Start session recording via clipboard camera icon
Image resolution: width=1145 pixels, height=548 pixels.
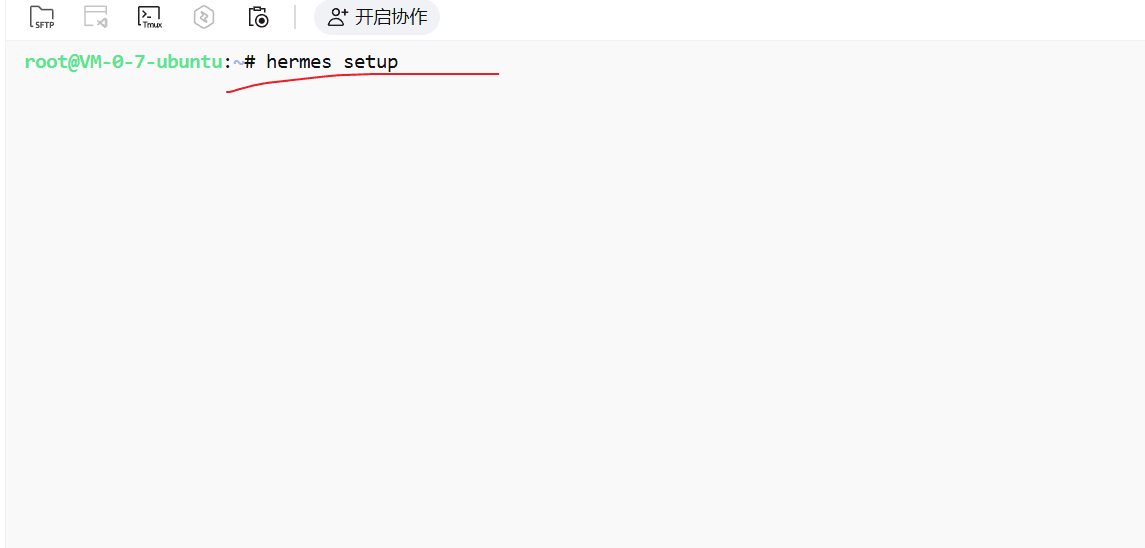(x=259, y=17)
